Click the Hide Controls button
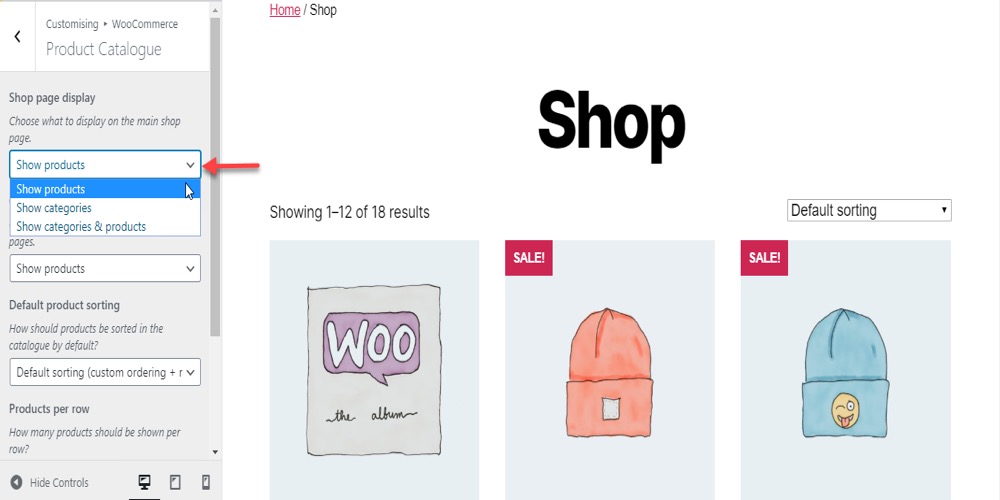The height and width of the screenshot is (500, 1000). click(x=50, y=483)
